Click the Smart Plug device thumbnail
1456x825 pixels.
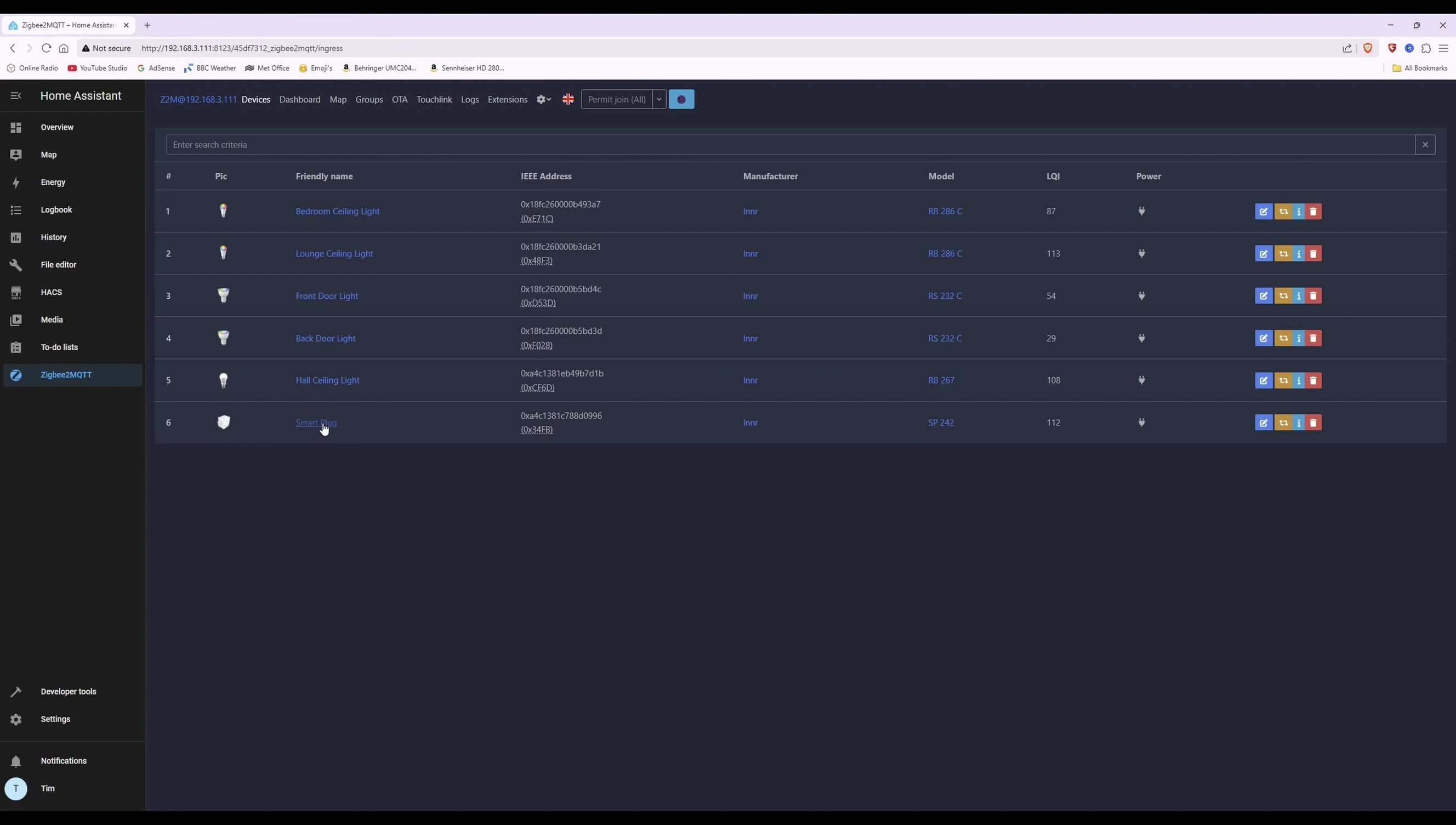224,422
